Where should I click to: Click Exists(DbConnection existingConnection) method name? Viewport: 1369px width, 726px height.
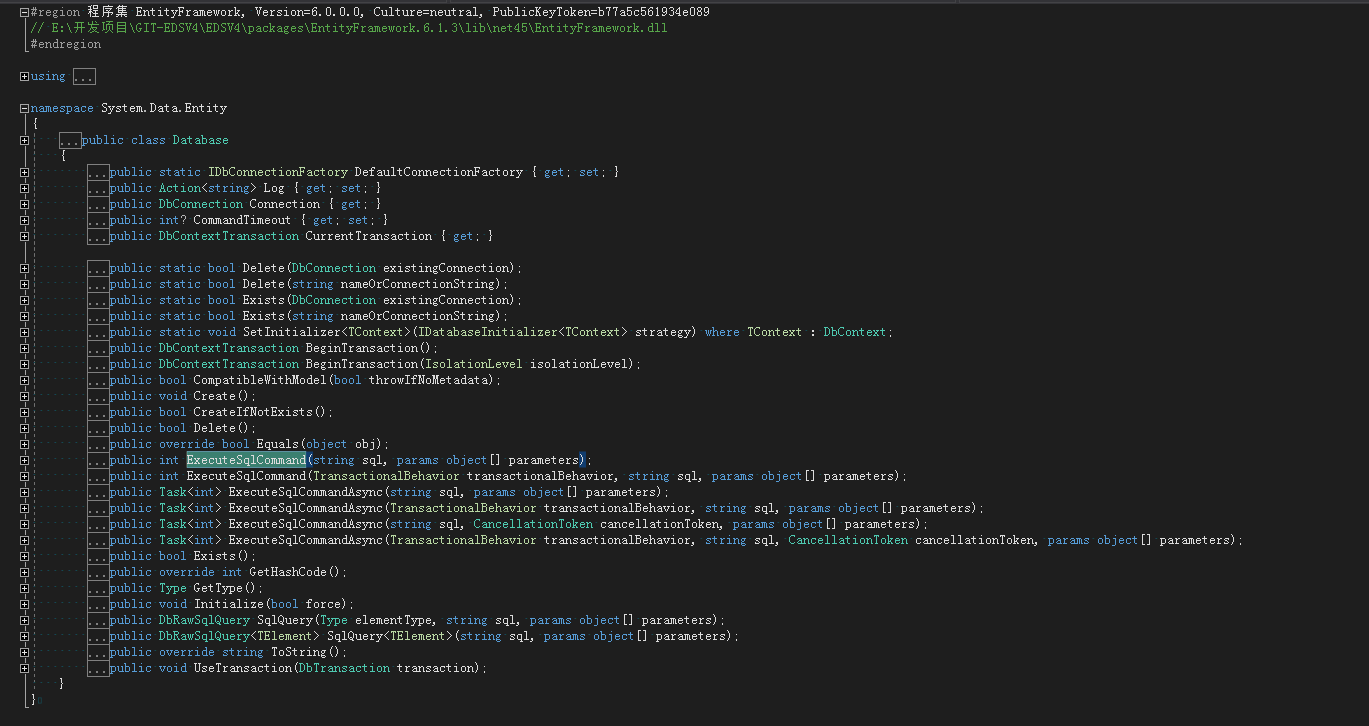[x=263, y=300]
